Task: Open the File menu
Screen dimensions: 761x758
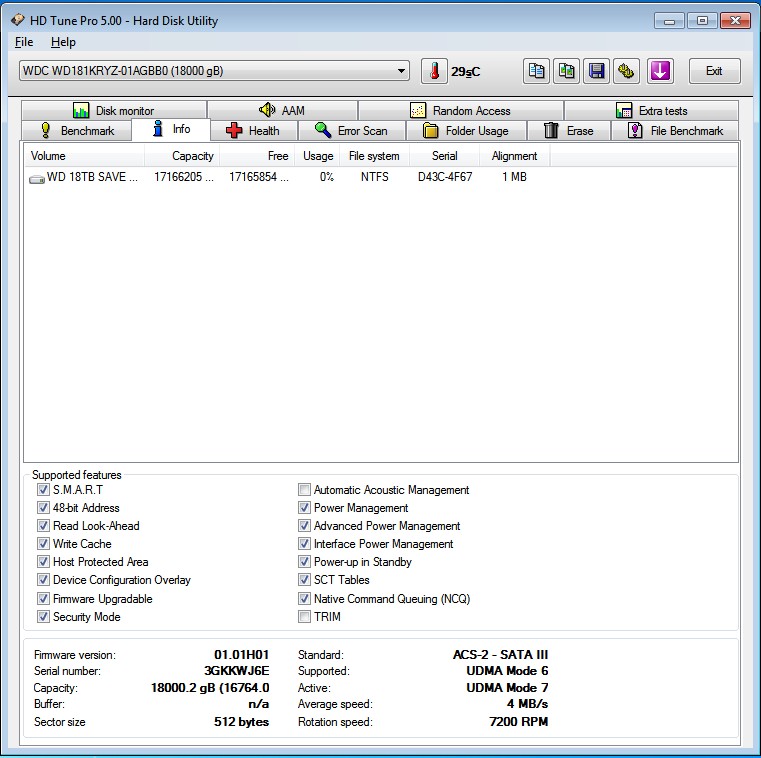Action: [24, 42]
